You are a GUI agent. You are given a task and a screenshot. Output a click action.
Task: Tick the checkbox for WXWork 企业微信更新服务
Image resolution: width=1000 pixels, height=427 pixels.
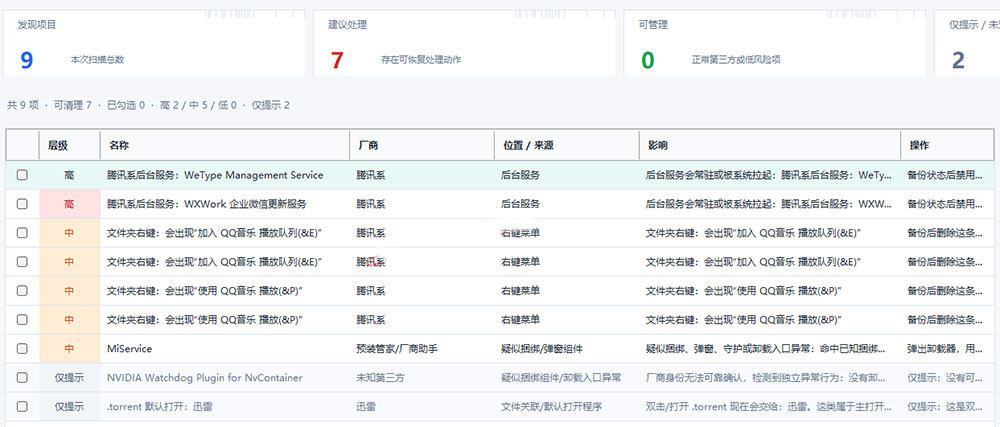coord(22,204)
